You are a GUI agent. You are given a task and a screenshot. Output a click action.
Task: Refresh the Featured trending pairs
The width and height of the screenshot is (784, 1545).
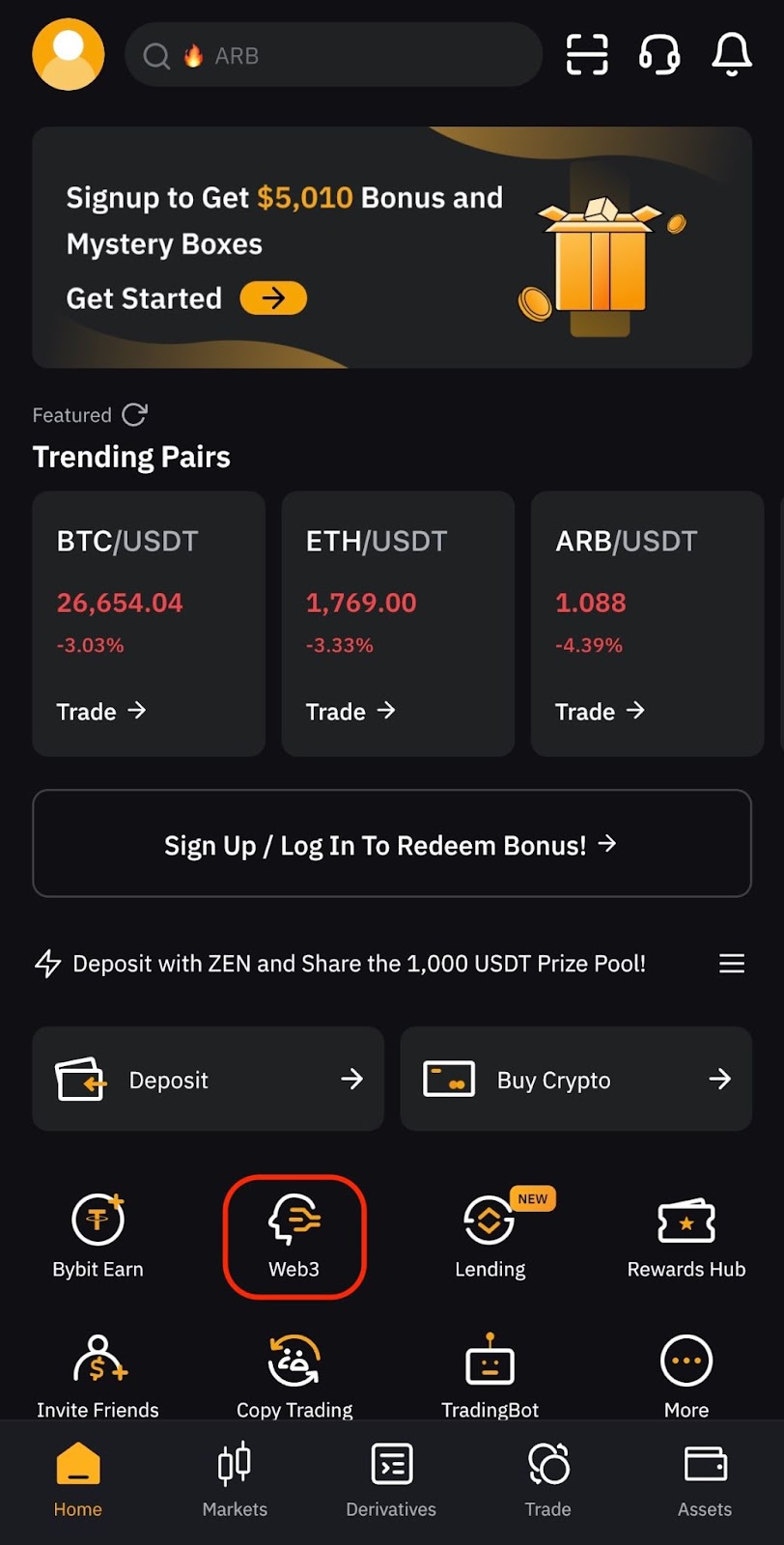coord(135,415)
